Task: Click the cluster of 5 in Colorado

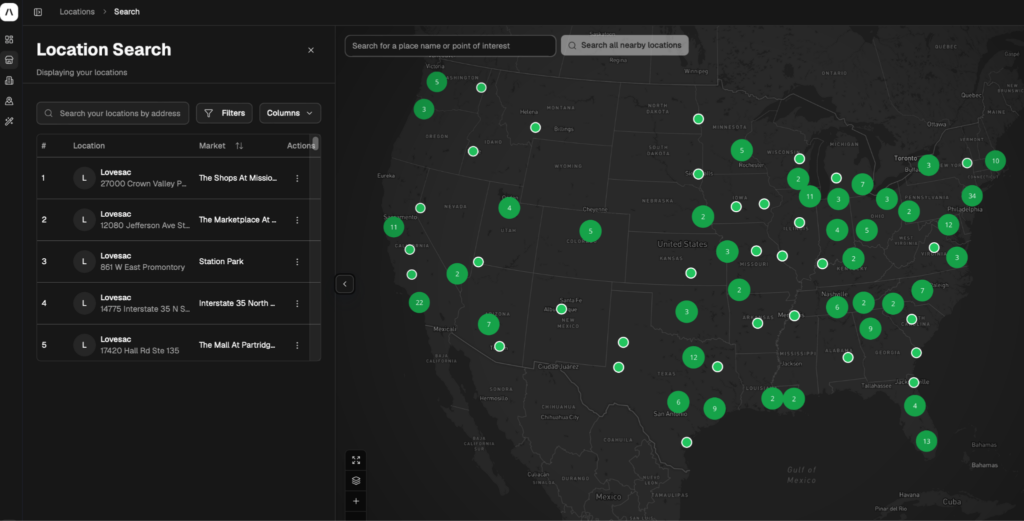Action: (590, 231)
